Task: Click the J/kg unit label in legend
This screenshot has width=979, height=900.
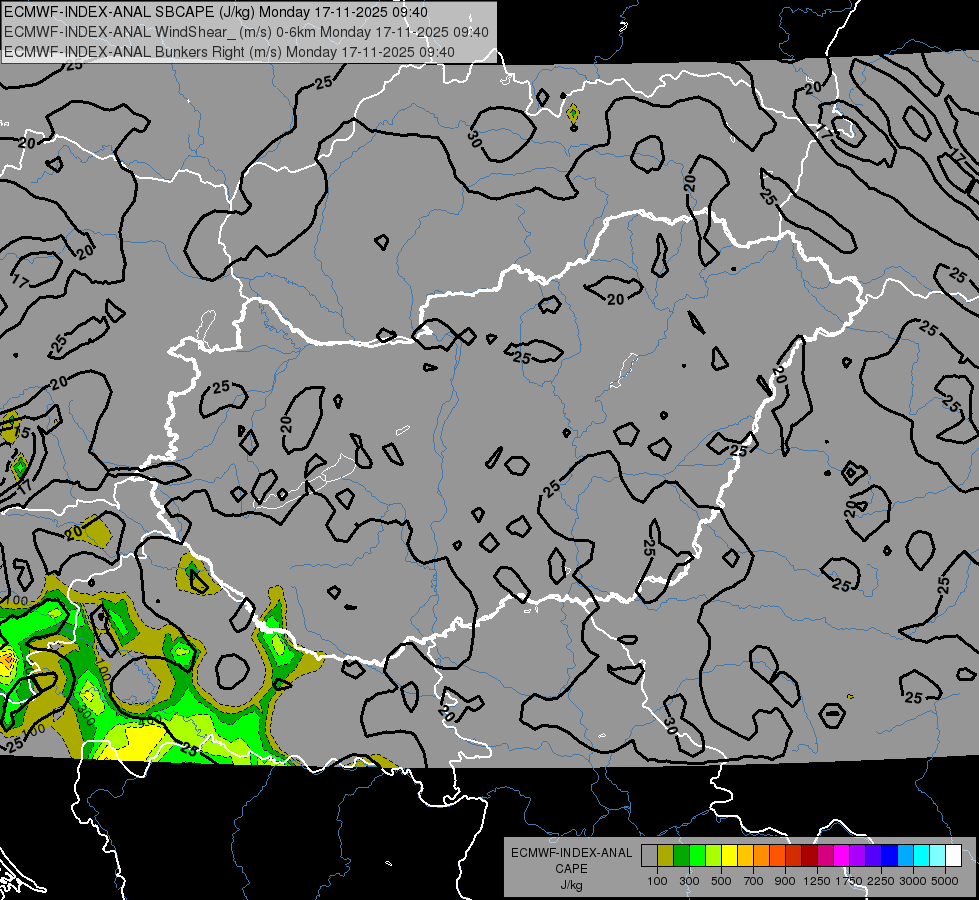Action: (571, 885)
